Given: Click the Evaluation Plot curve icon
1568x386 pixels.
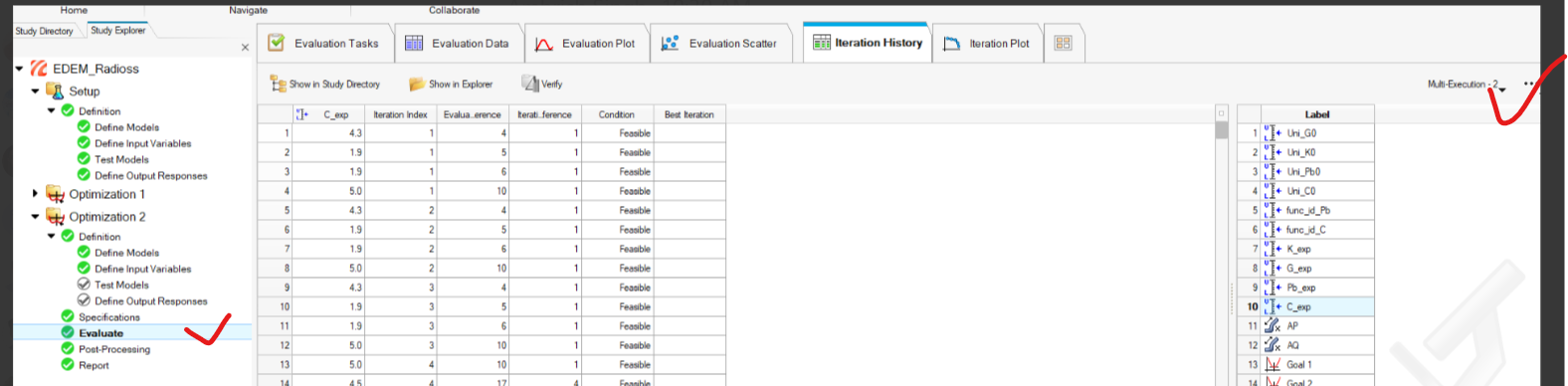Looking at the screenshot, I should [544, 44].
